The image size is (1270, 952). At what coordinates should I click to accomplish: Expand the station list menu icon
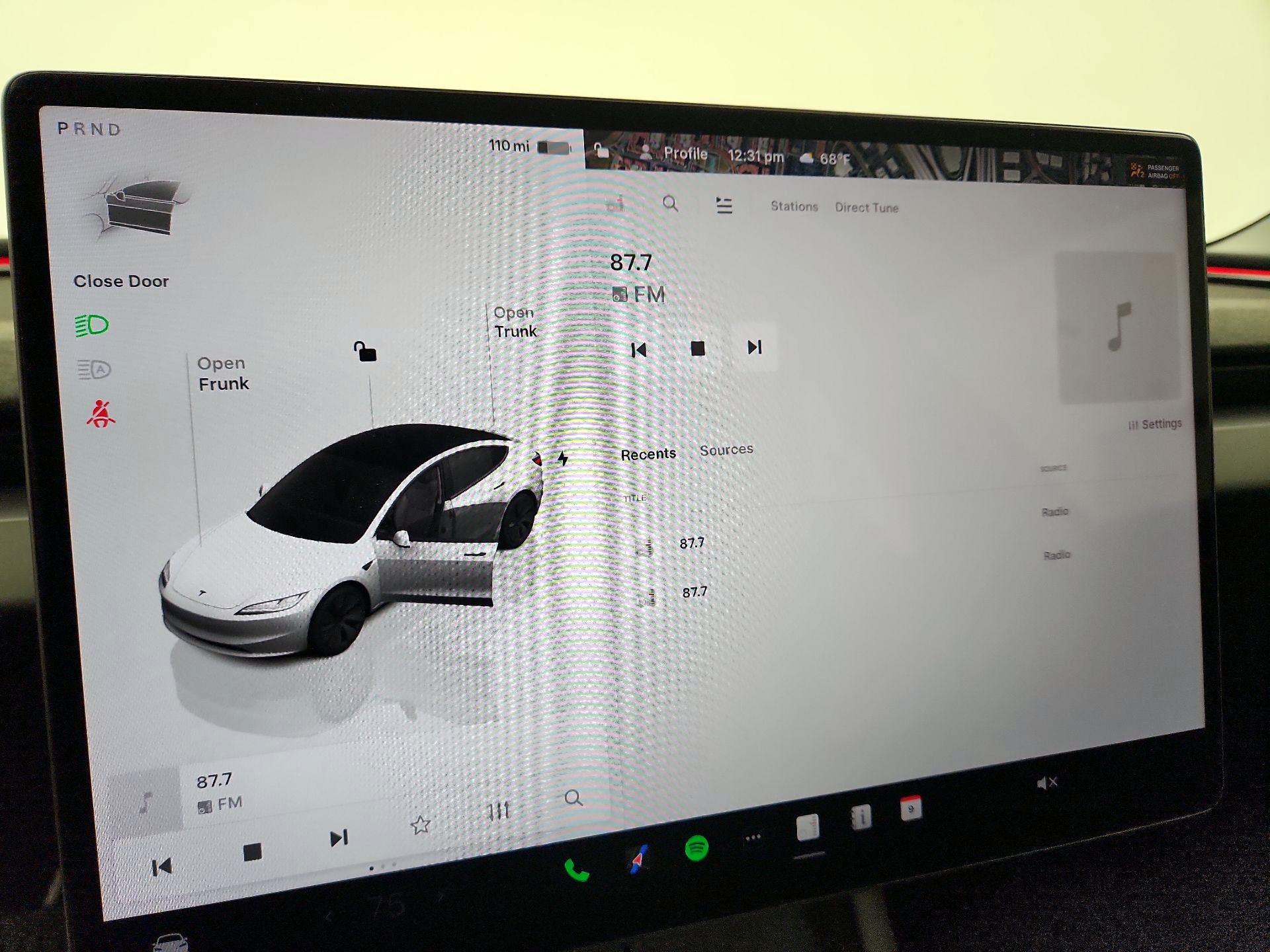click(724, 206)
